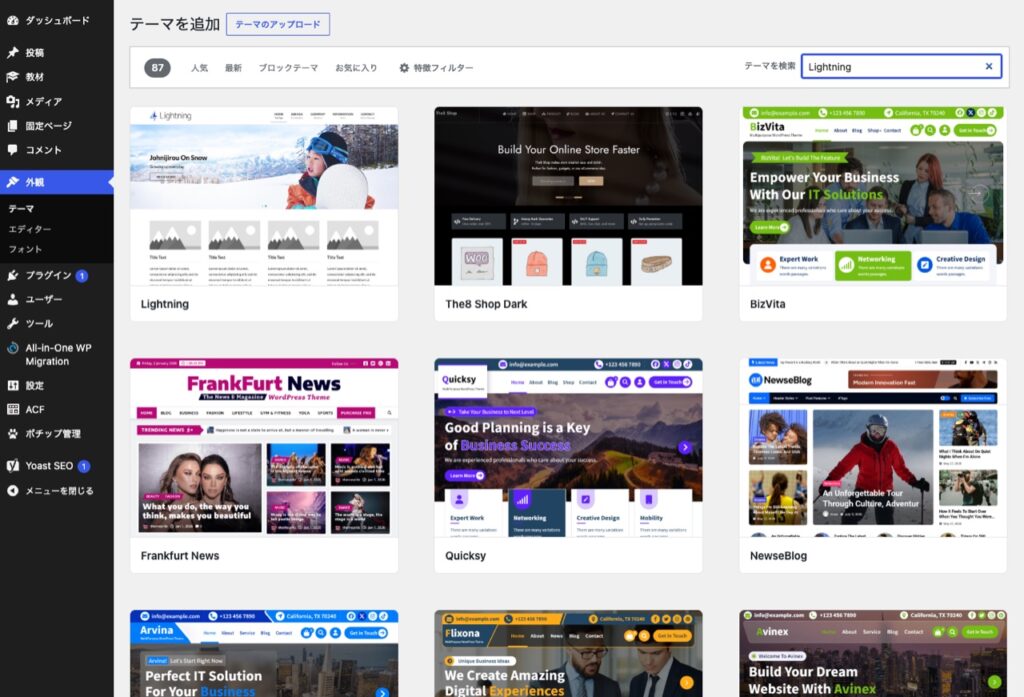Open the Frankfurt News theme screenshot
The image size is (1024, 697).
click(x=264, y=447)
